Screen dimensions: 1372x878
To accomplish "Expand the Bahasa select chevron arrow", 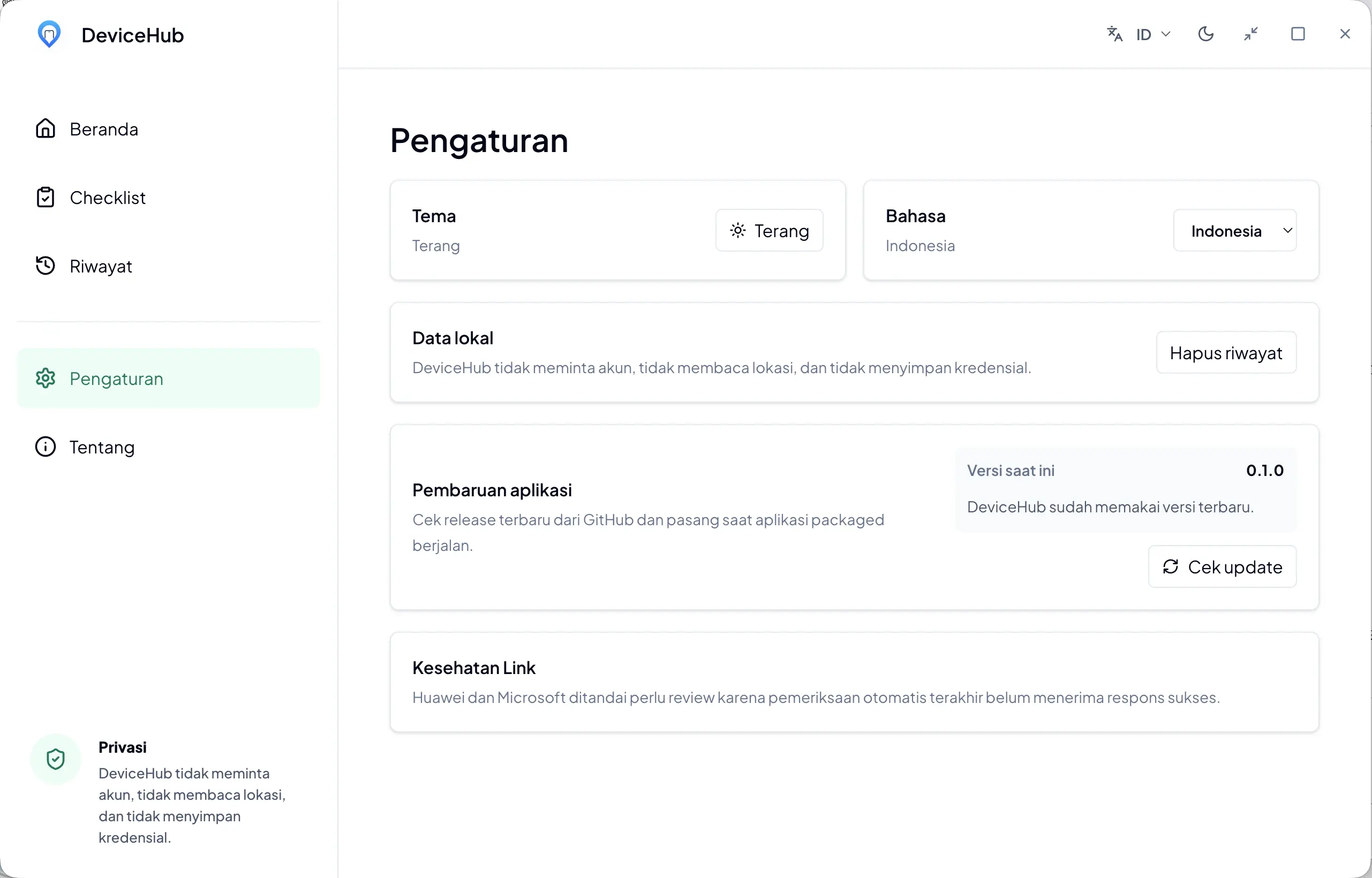I will point(1287,230).
